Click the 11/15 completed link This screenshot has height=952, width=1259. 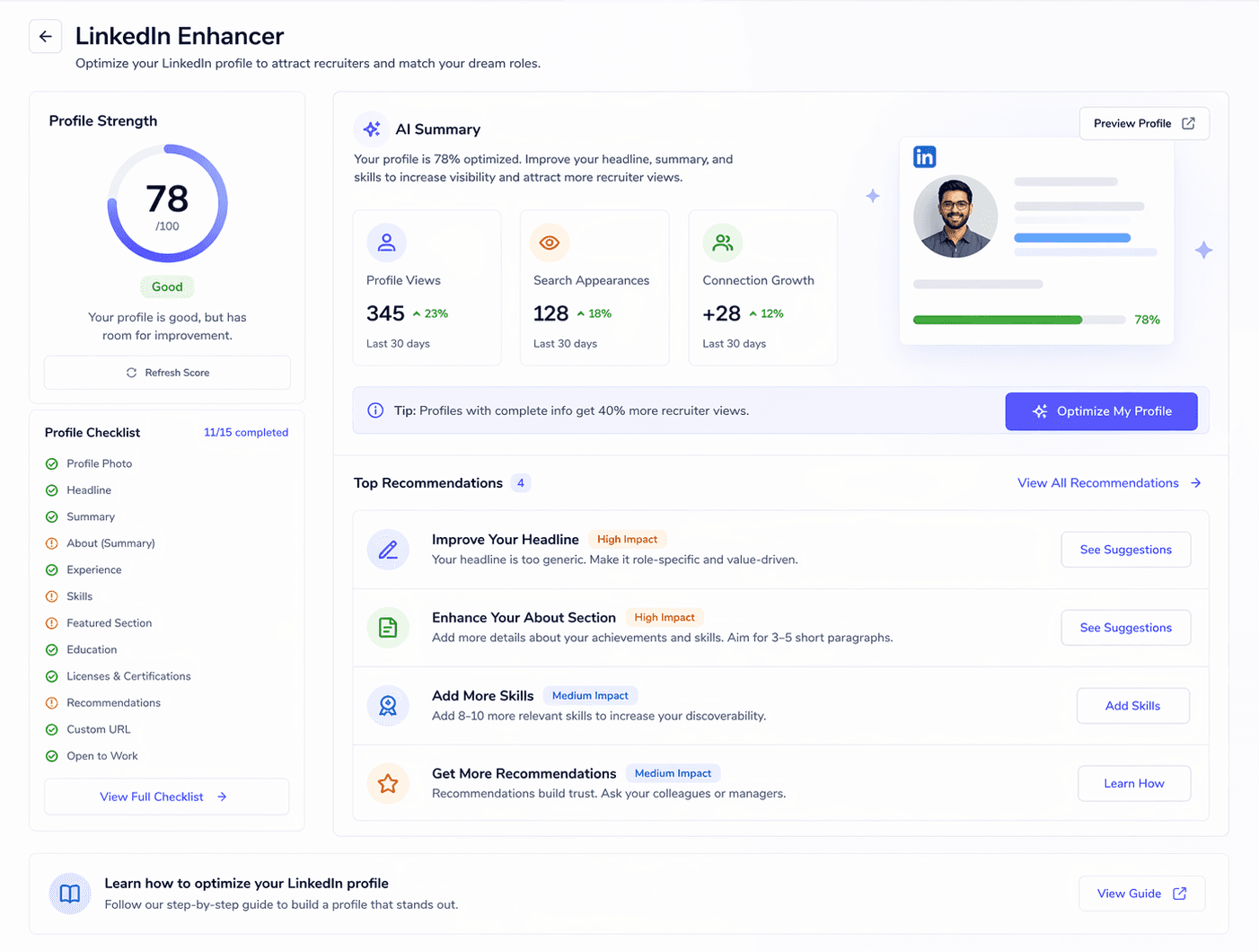coord(246,433)
